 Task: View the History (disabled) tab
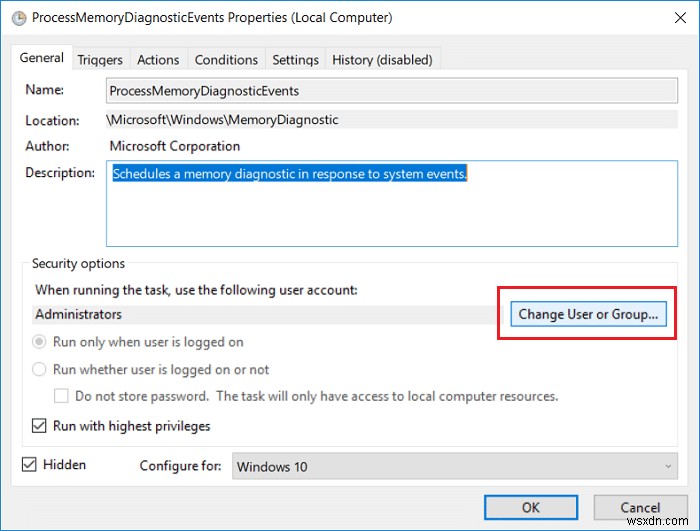(x=383, y=60)
